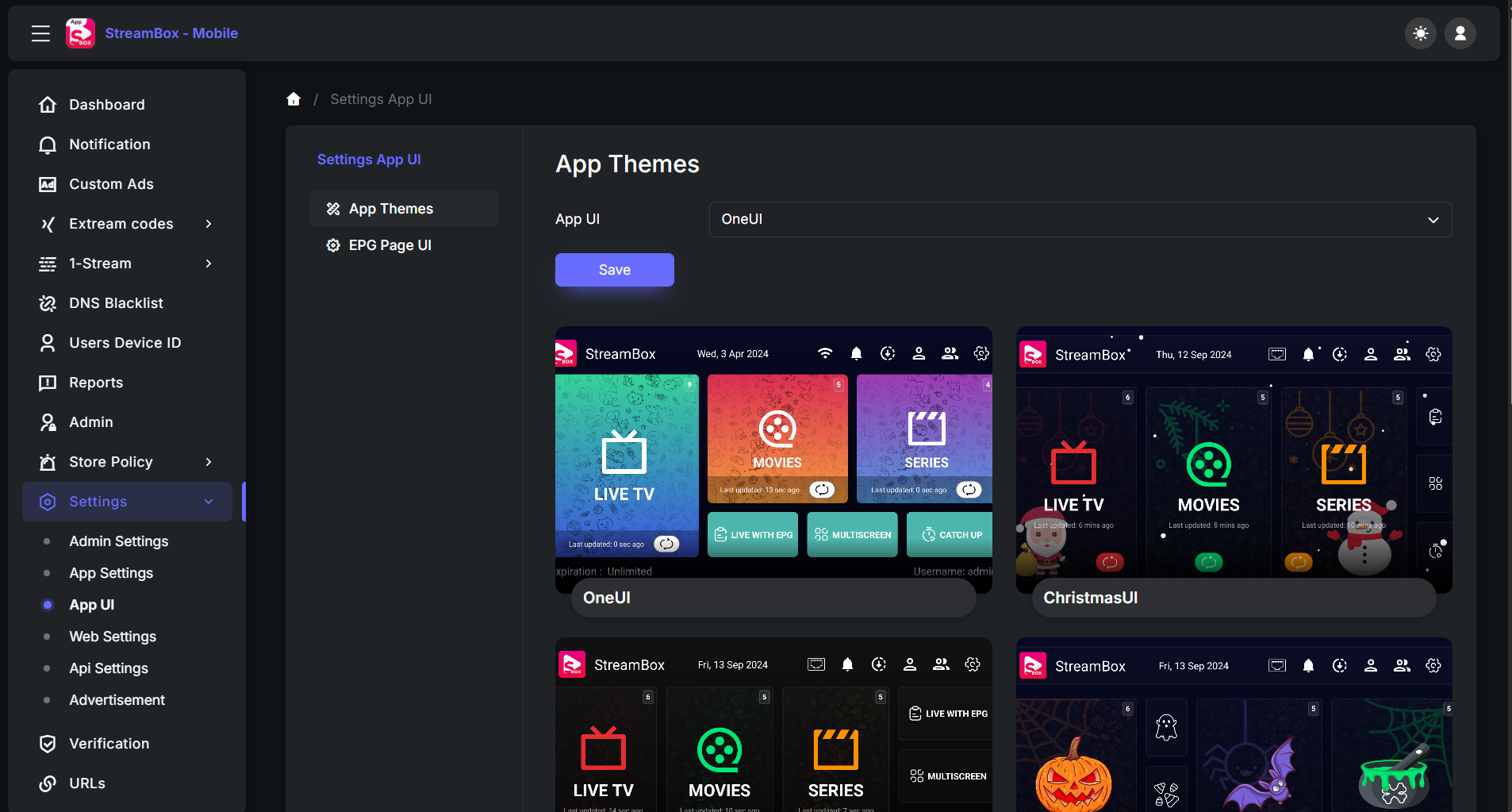Viewport: 1512px width, 812px height.
Task: Expand Store Policy submenu
Action: [127, 462]
